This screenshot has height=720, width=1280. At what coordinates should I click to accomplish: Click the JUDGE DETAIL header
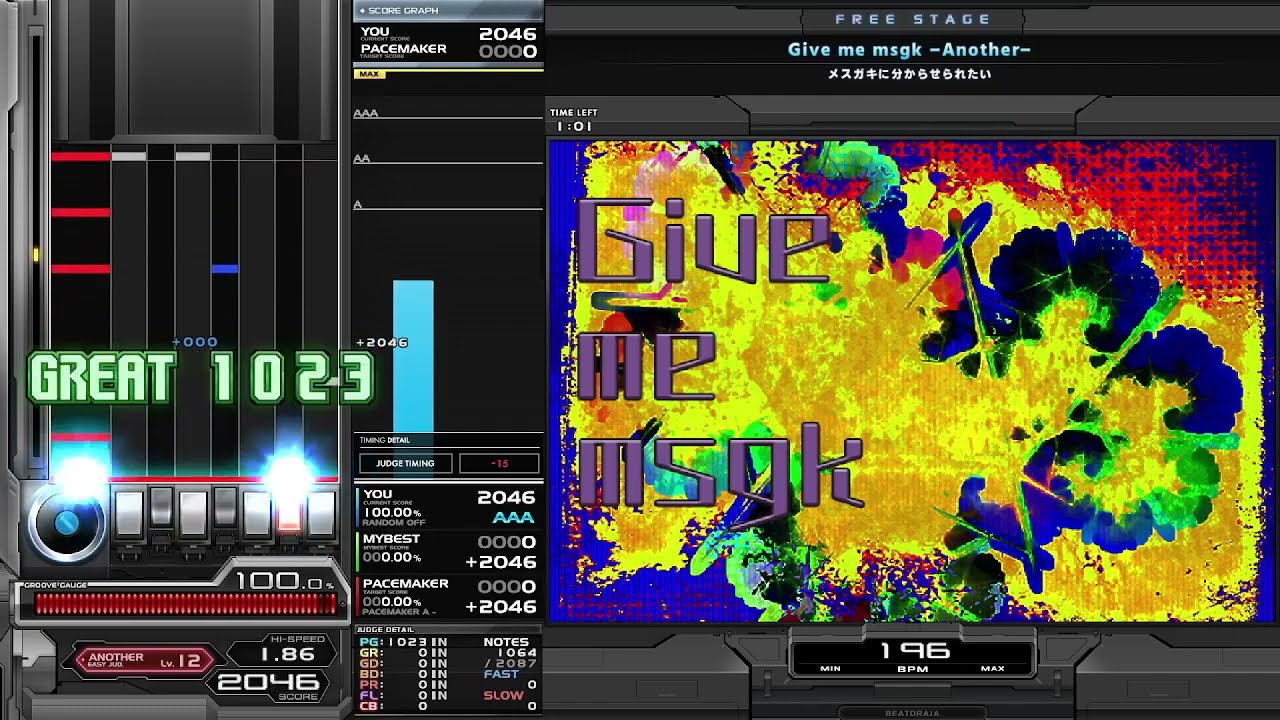[x=385, y=630]
